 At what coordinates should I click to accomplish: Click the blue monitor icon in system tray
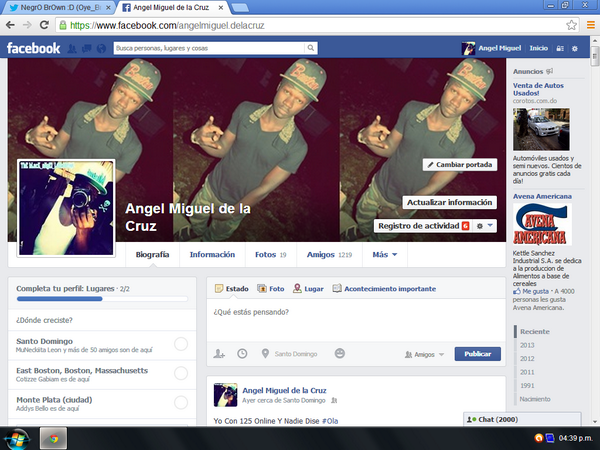549,438
